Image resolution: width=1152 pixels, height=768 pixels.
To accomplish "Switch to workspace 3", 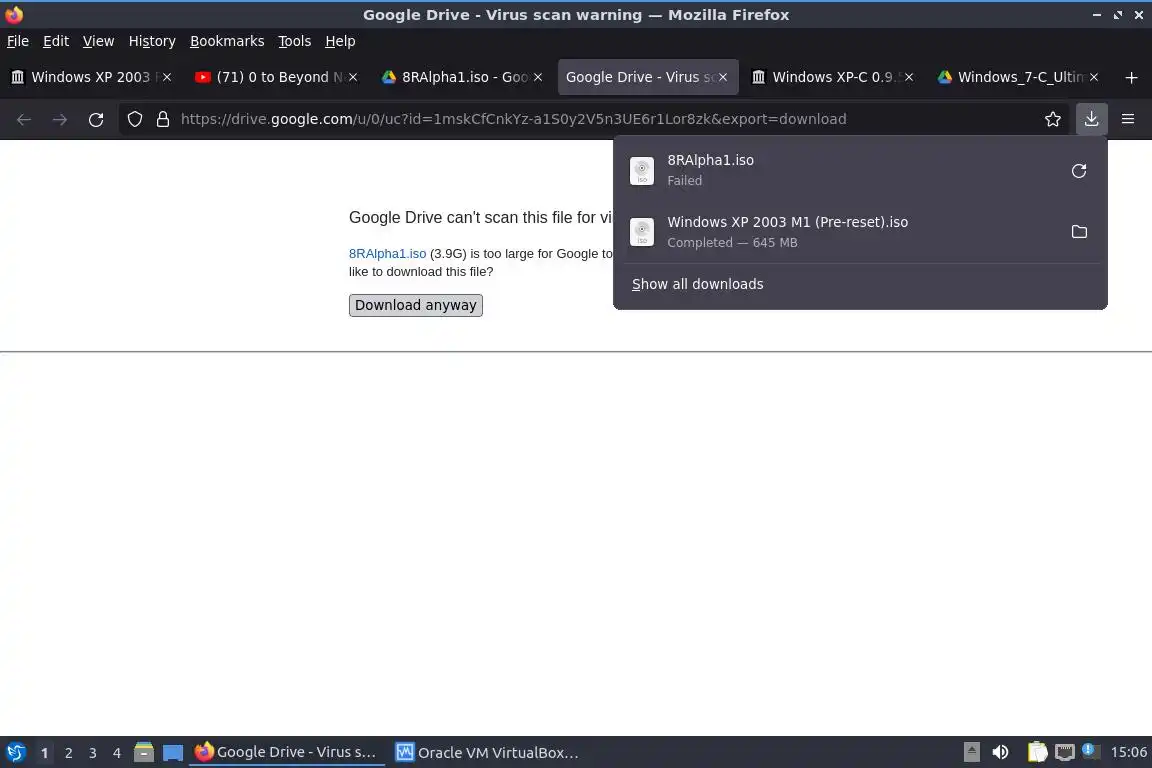I will coord(93,753).
